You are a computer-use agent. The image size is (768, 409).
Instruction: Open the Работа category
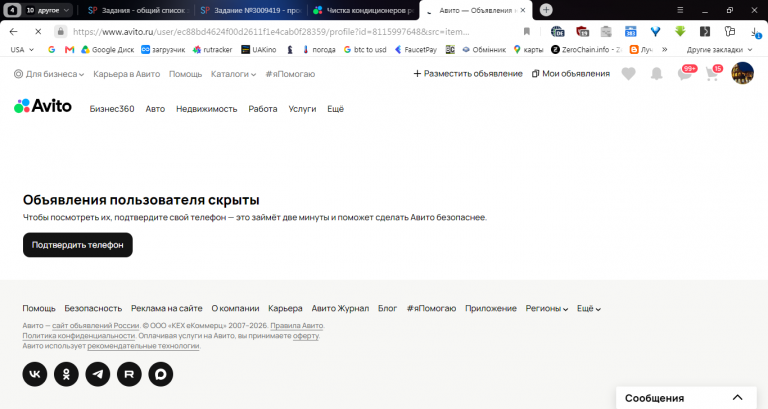[263, 109]
